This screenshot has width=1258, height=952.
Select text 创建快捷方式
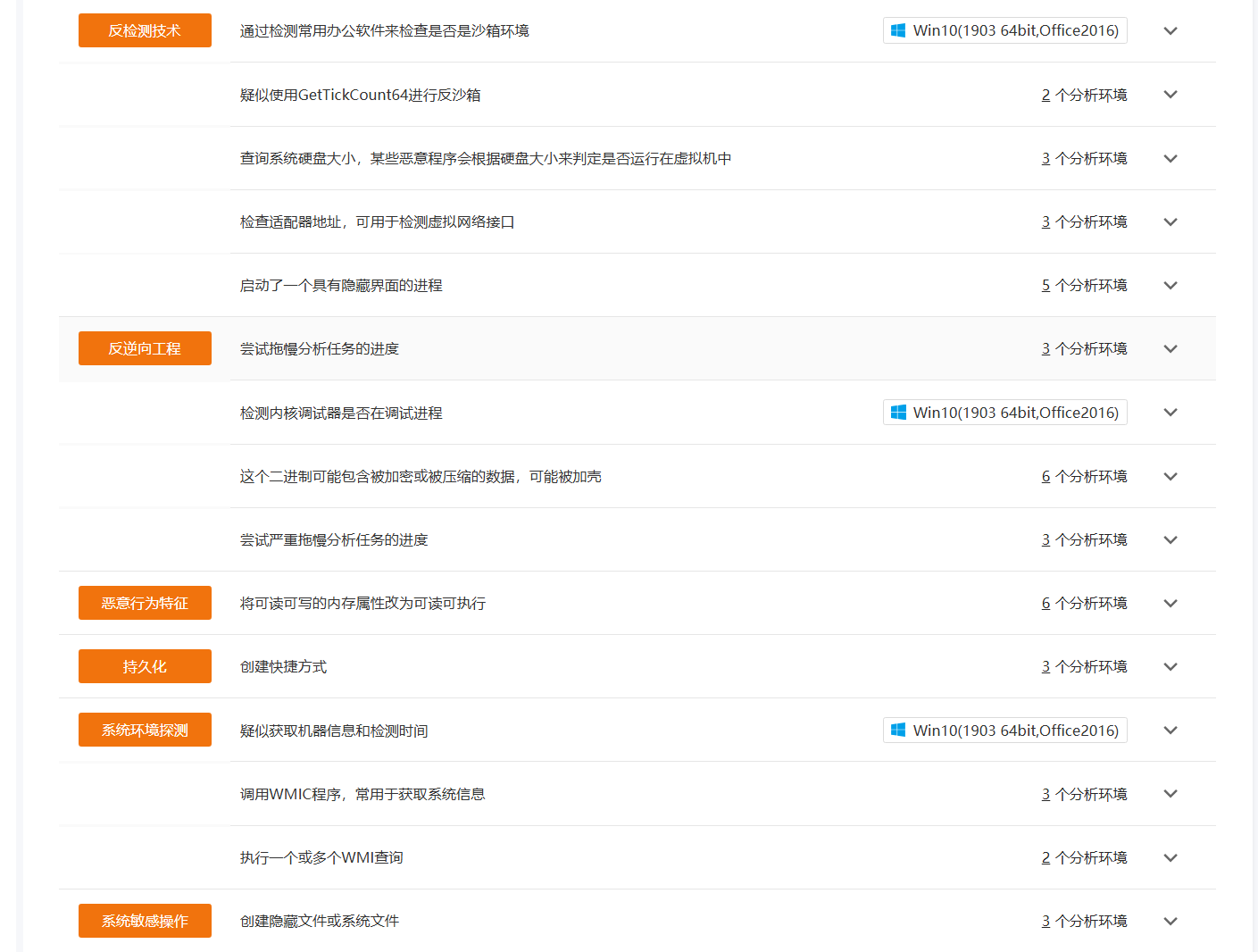pyautogui.click(x=284, y=666)
